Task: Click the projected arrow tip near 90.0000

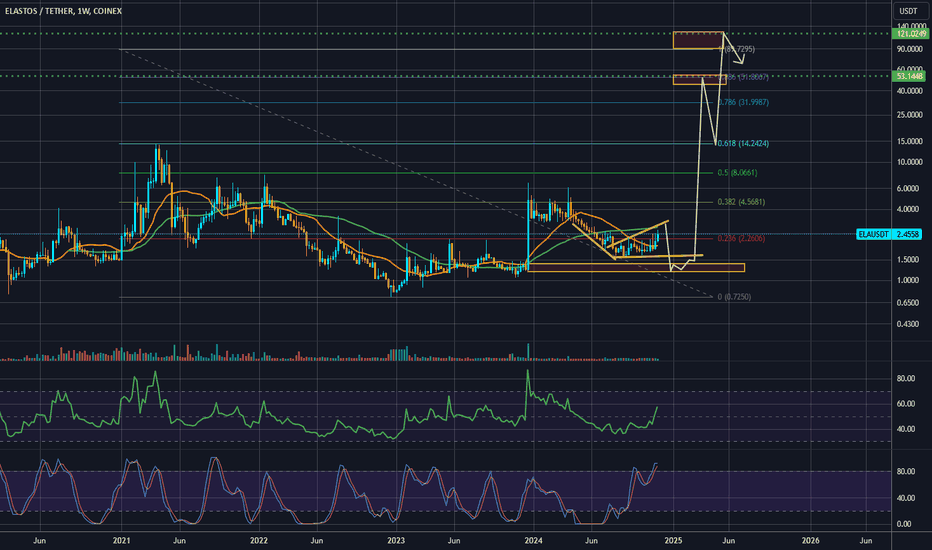Action: pyautogui.click(x=742, y=62)
